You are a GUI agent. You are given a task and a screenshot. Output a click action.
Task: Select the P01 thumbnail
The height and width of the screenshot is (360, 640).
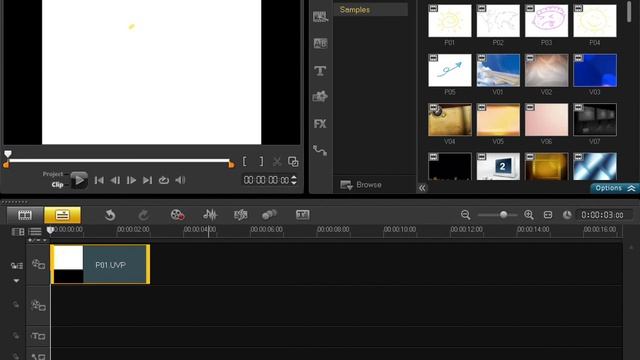[x=449, y=21]
